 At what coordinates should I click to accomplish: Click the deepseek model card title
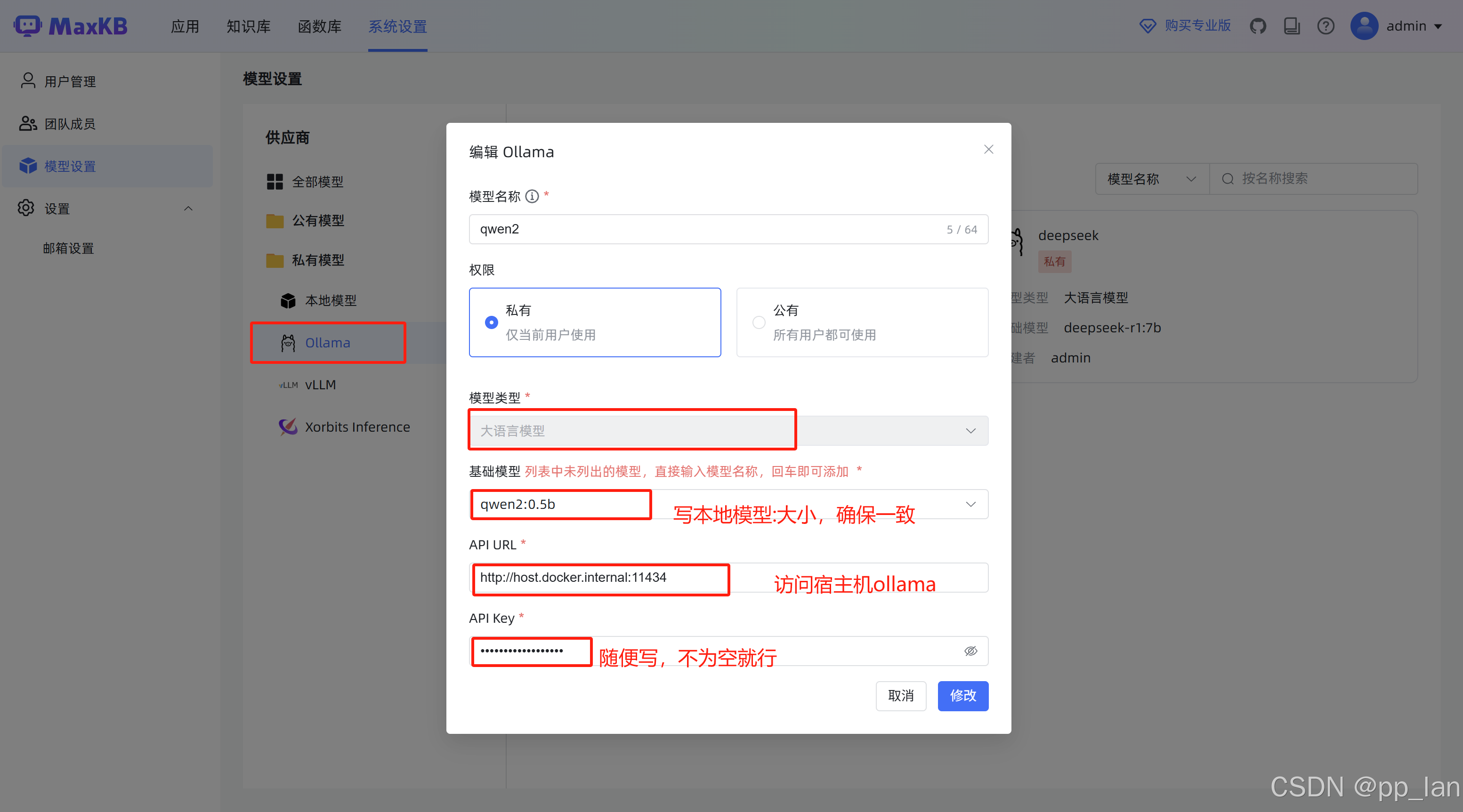[1068, 235]
